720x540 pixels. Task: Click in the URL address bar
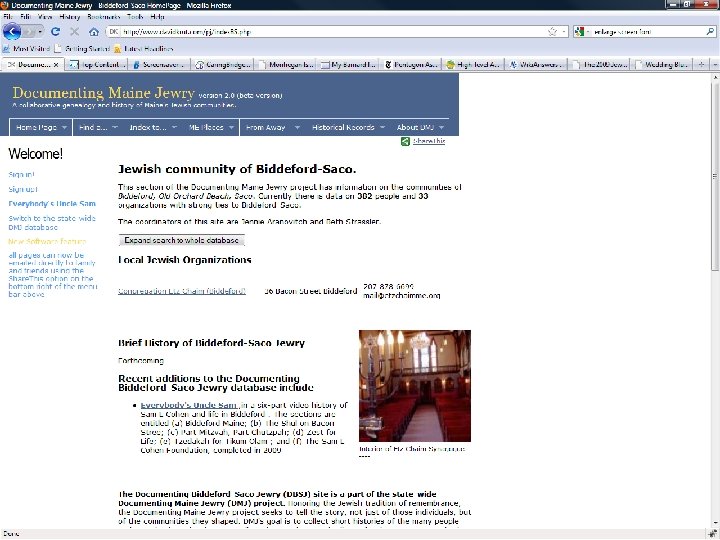[331, 32]
